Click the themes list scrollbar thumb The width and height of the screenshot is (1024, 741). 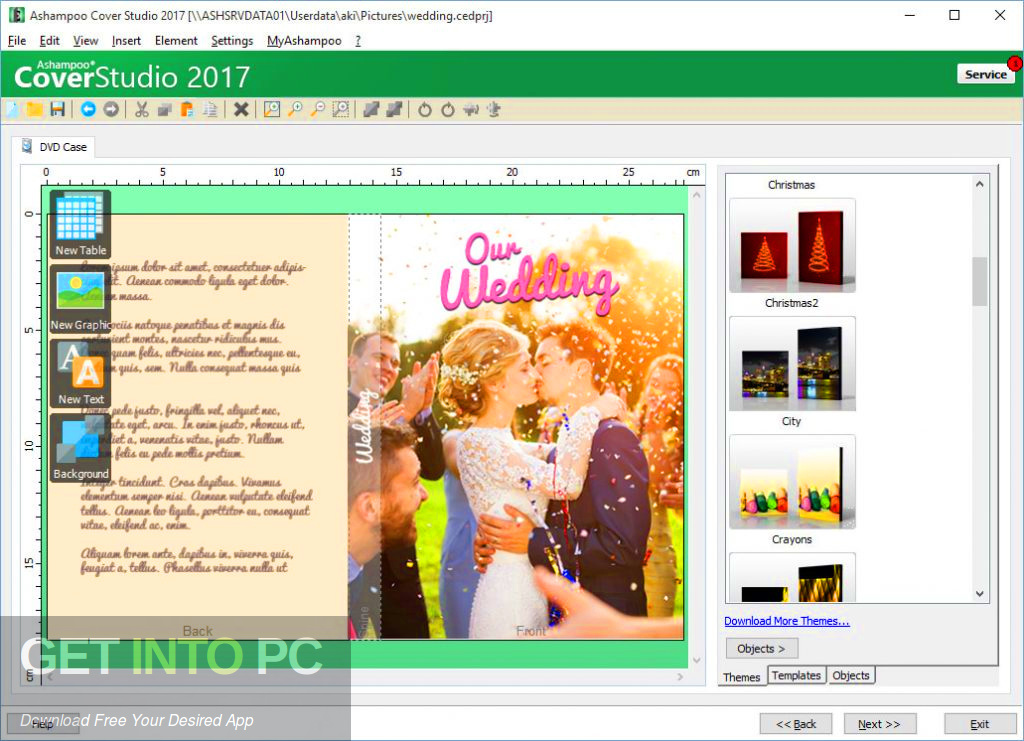(x=979, y=281)
